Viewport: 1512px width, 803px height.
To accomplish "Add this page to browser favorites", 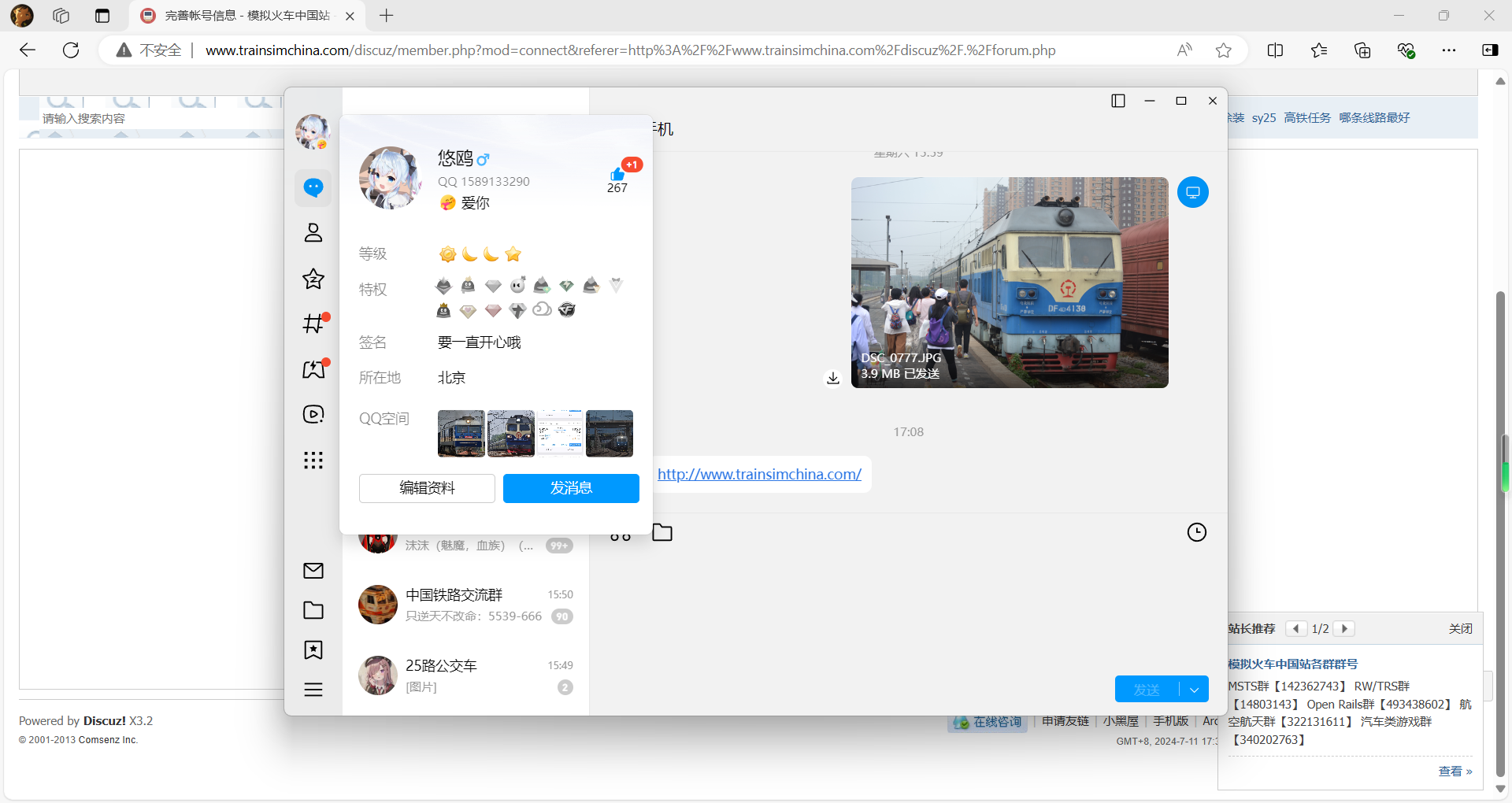I will [1223, 50].
